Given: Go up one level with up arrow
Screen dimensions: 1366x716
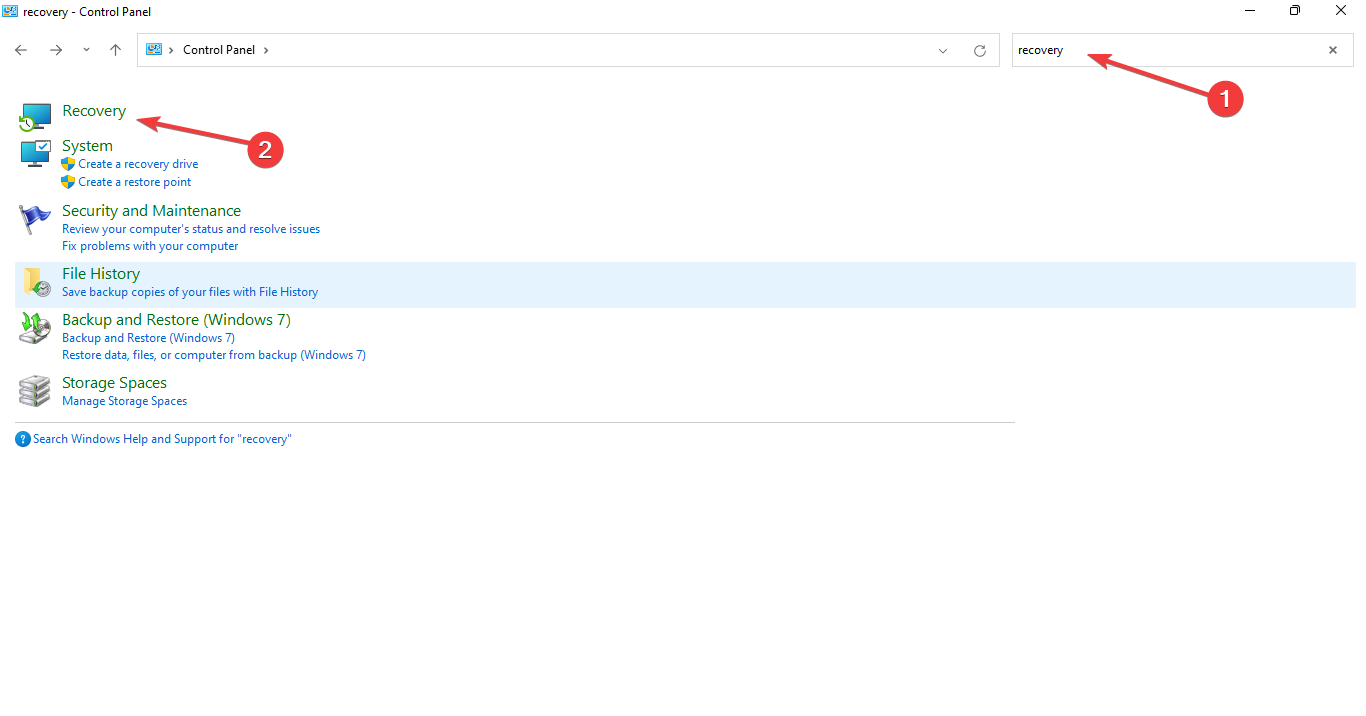Looking at the screenshot, I should point(116,50).
